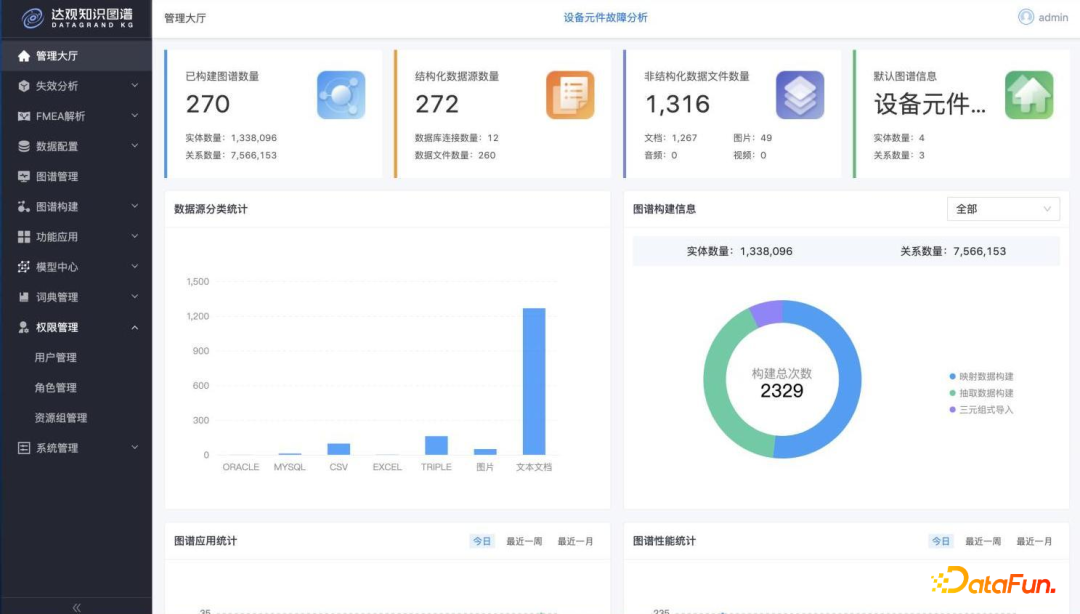The image size is (1080, 614).
Task: Collapse the sidebar with the double-arrow icon
Action: click(76, 607)
